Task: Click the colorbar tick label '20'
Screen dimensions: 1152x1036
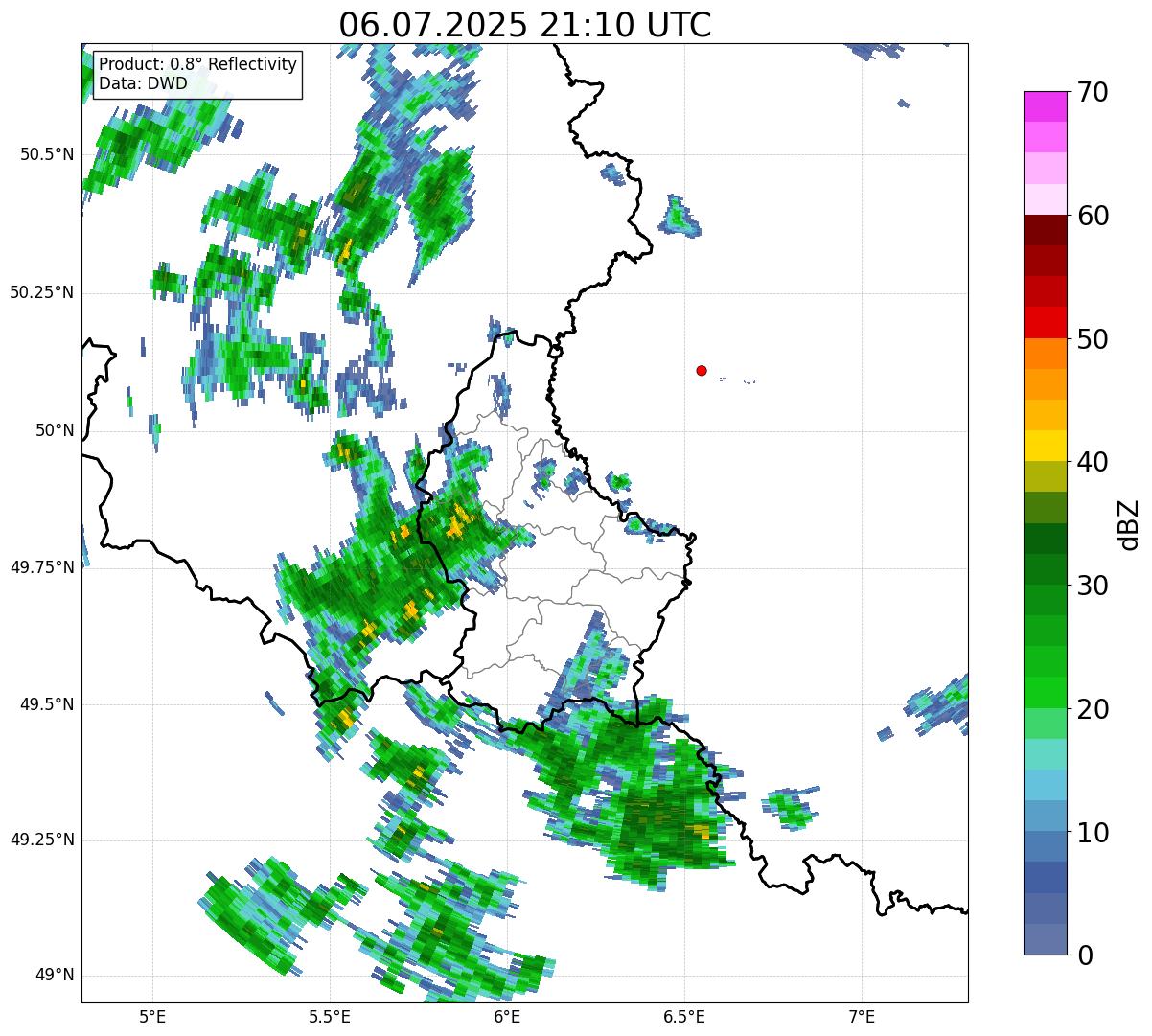Action: point(1092,709)
